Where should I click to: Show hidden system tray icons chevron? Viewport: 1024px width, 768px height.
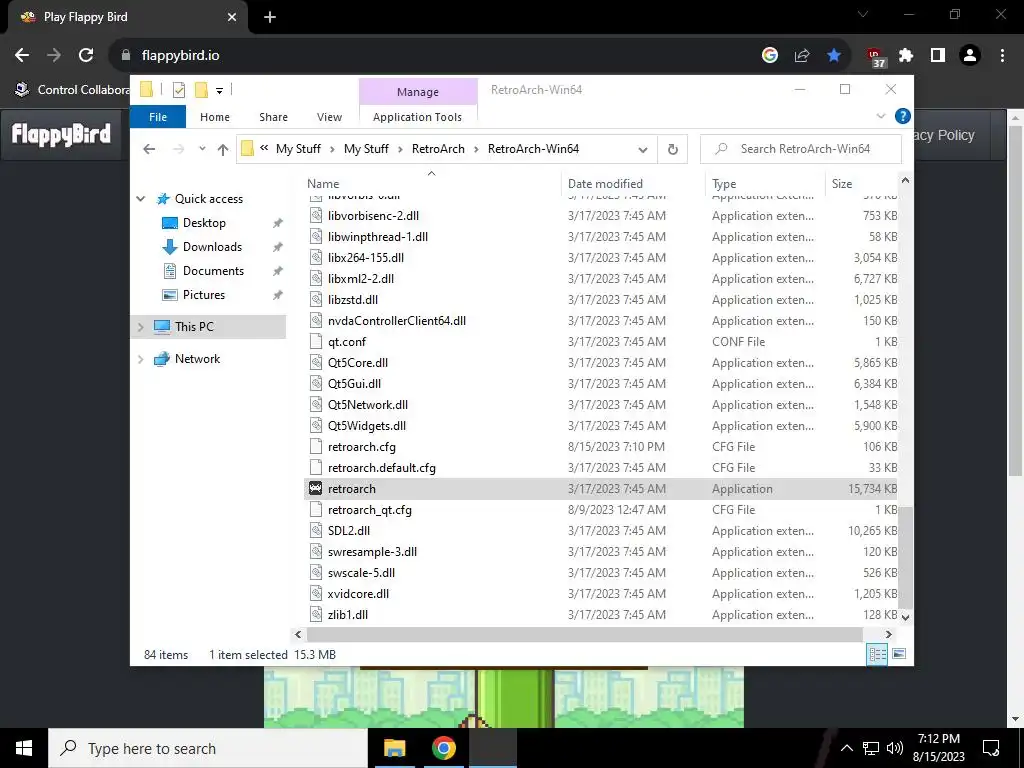pyautogui.click(x=846, y=748)
